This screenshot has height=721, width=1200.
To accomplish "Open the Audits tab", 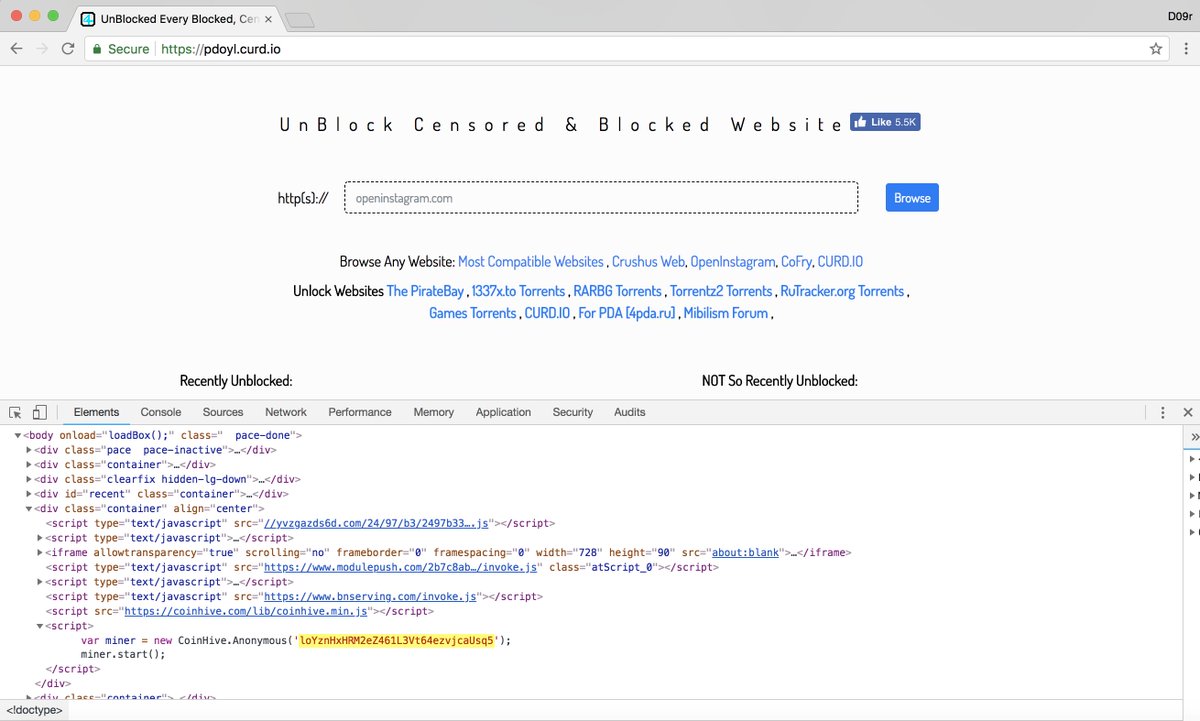I will [630, 412].
